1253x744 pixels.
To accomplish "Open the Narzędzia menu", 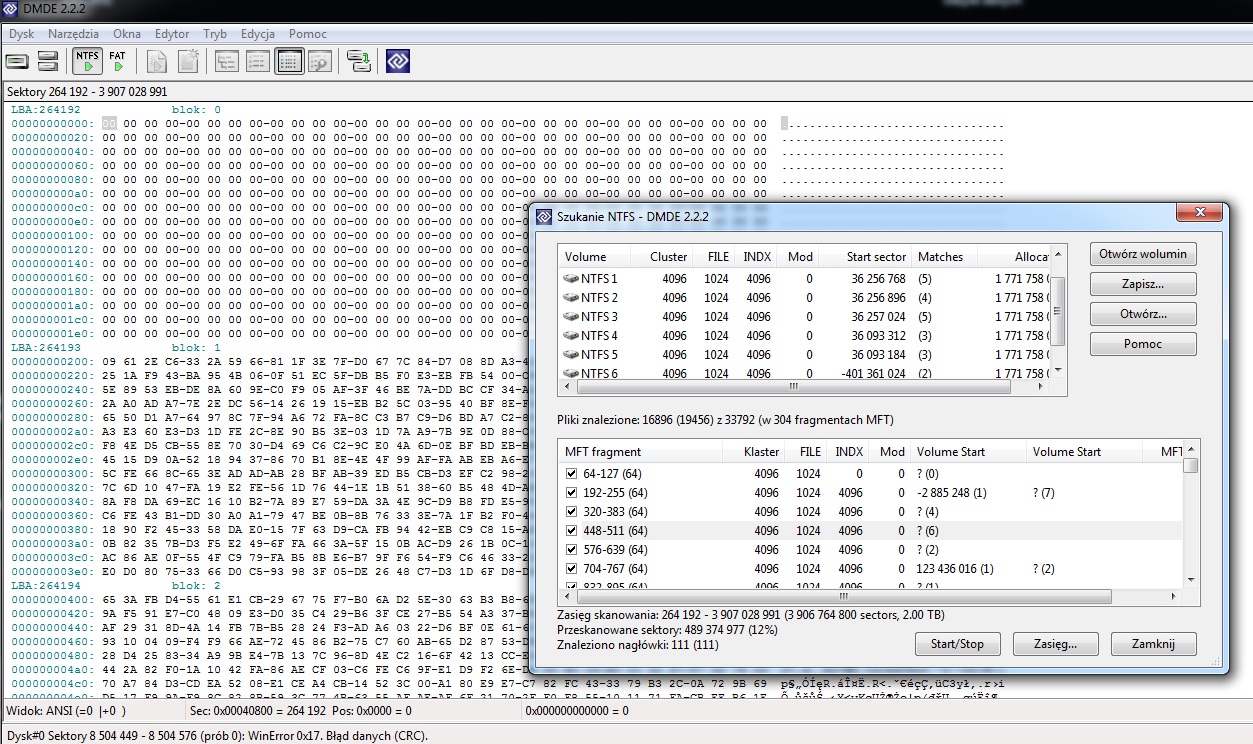I will tap(73, 34).
